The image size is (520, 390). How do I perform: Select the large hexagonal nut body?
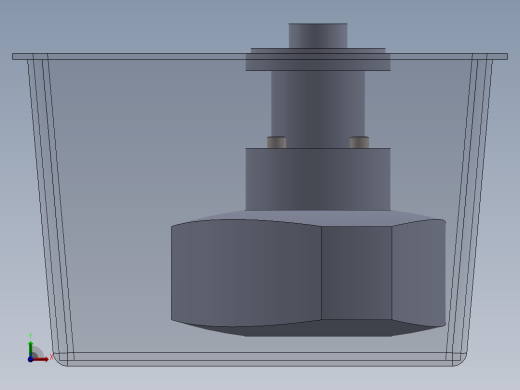click(308, 273)
